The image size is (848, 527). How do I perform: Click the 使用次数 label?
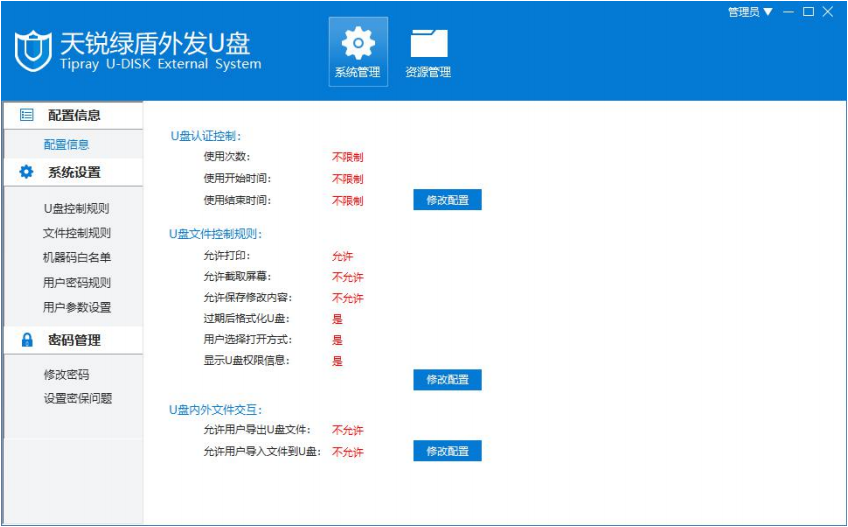[x=227, y=157]
